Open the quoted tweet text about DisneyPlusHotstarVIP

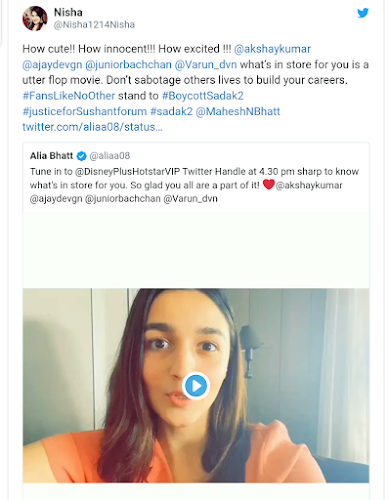pos(194,185)
